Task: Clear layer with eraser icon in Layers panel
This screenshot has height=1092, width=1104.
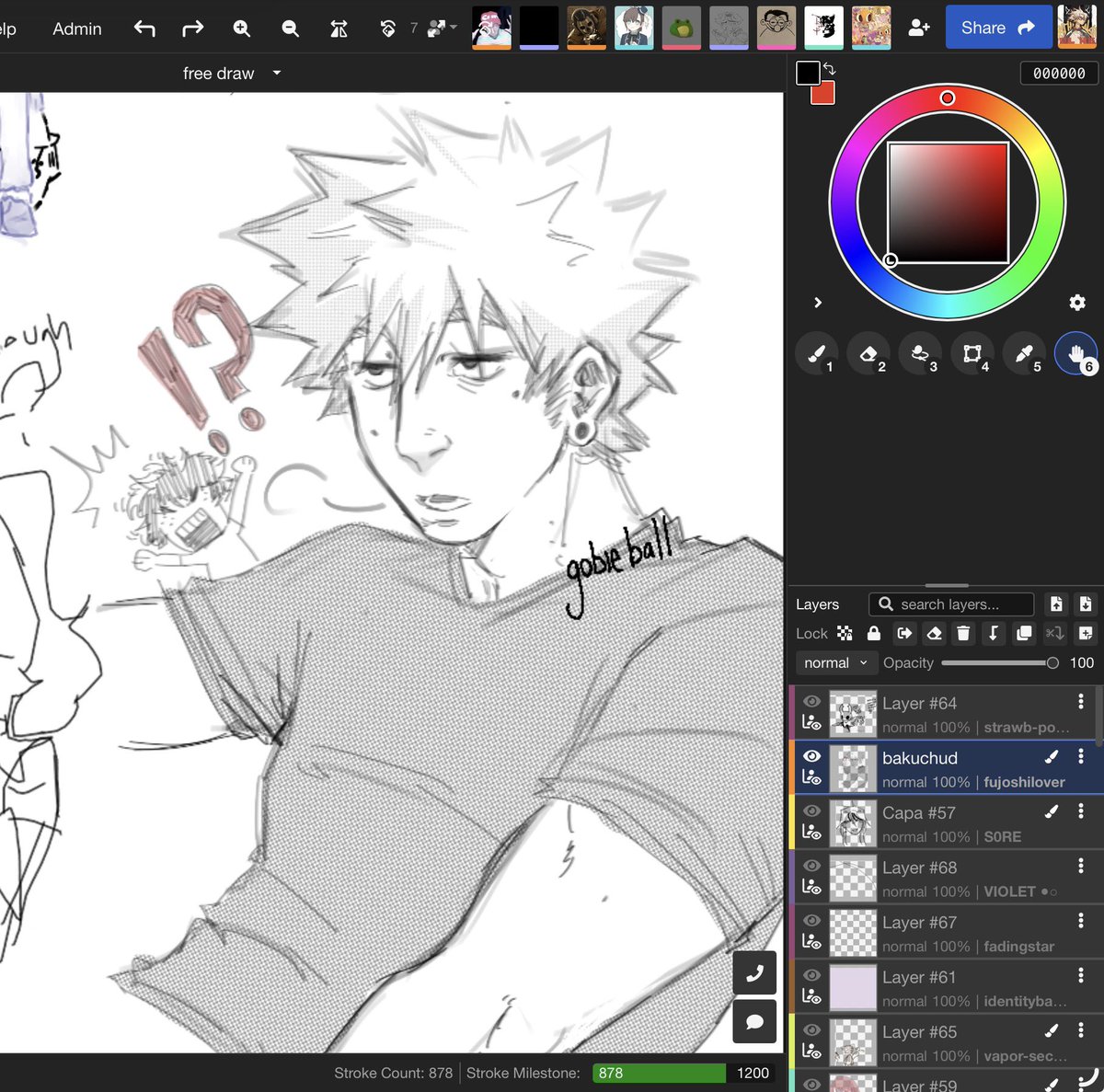Action: [x=934, y=633]
